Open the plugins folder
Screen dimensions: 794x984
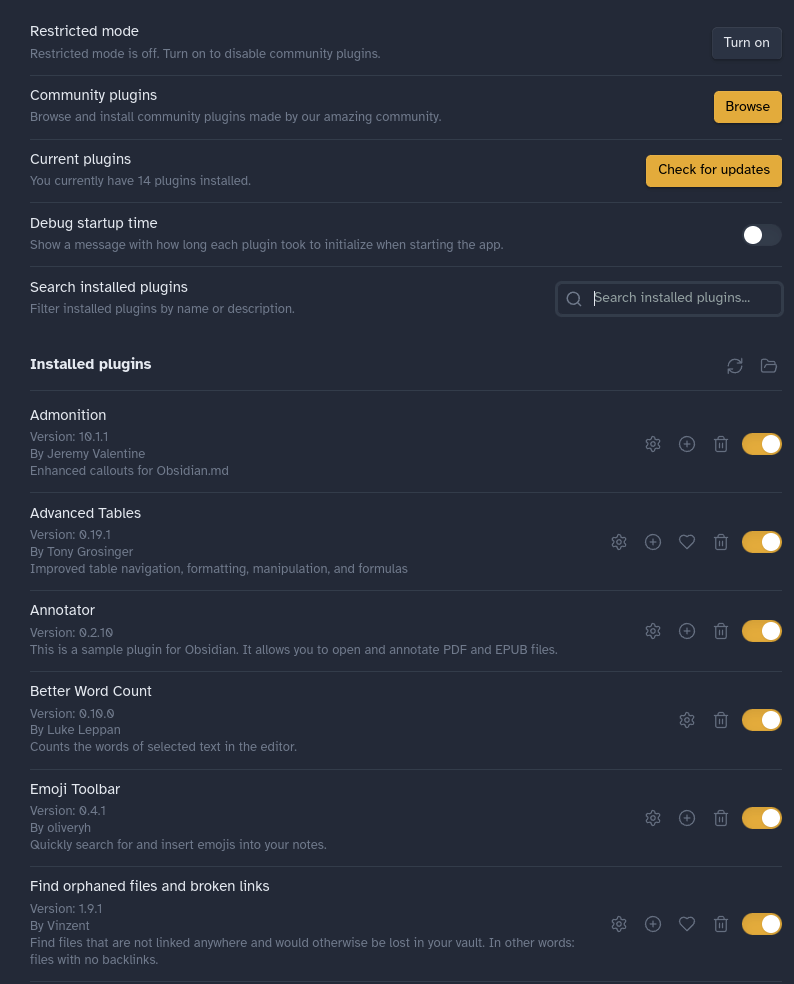(x=769, y=366)
